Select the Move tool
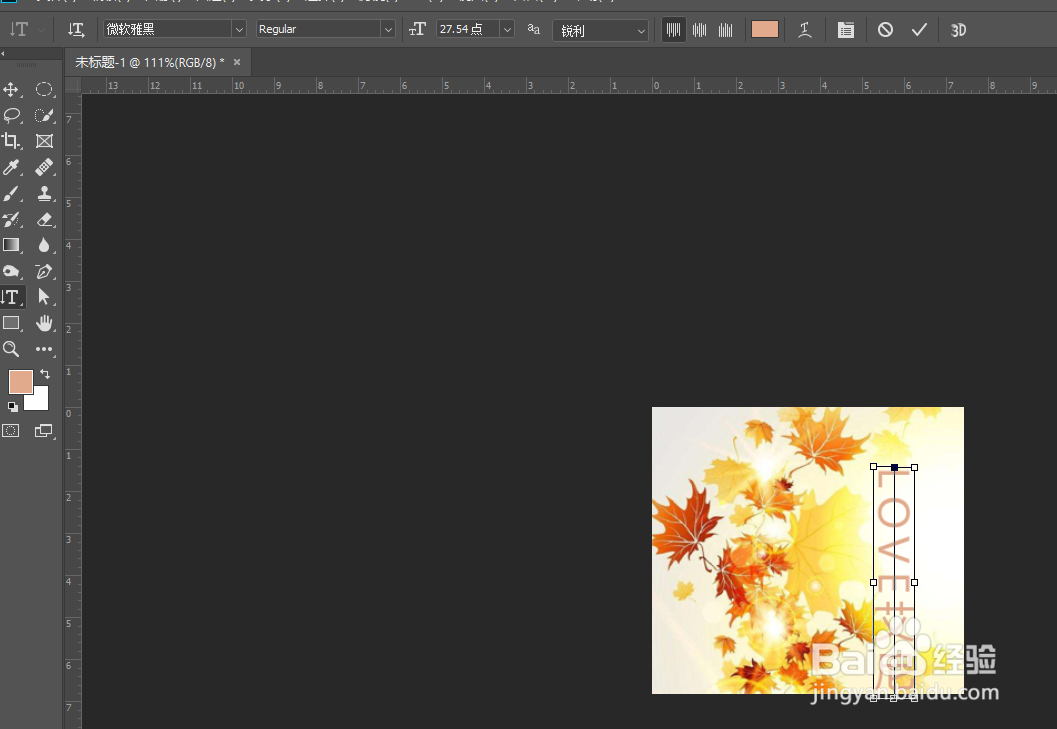Image resolution: width=1057 pixels, height=729 pixels. 11,89
